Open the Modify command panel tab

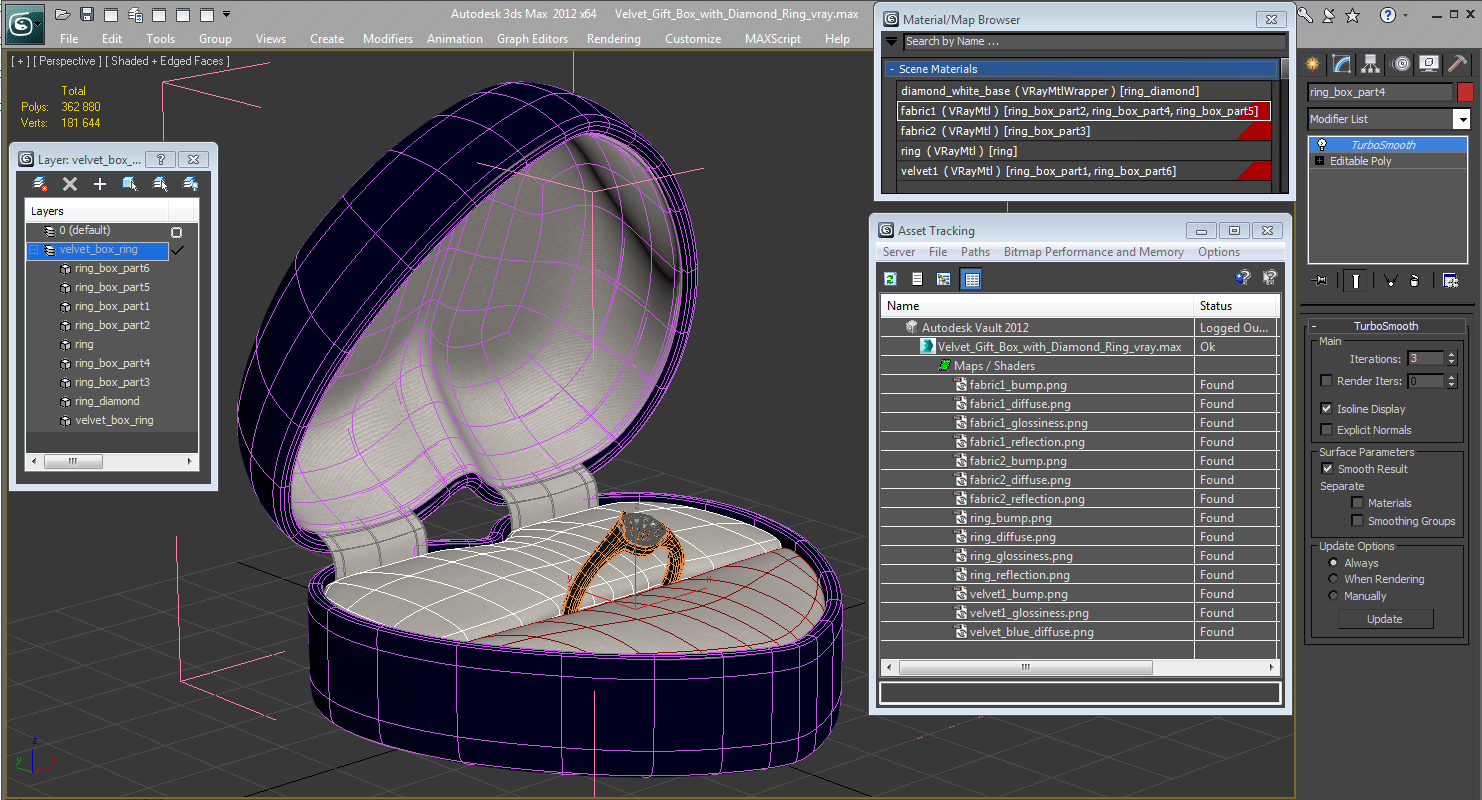1342,64
